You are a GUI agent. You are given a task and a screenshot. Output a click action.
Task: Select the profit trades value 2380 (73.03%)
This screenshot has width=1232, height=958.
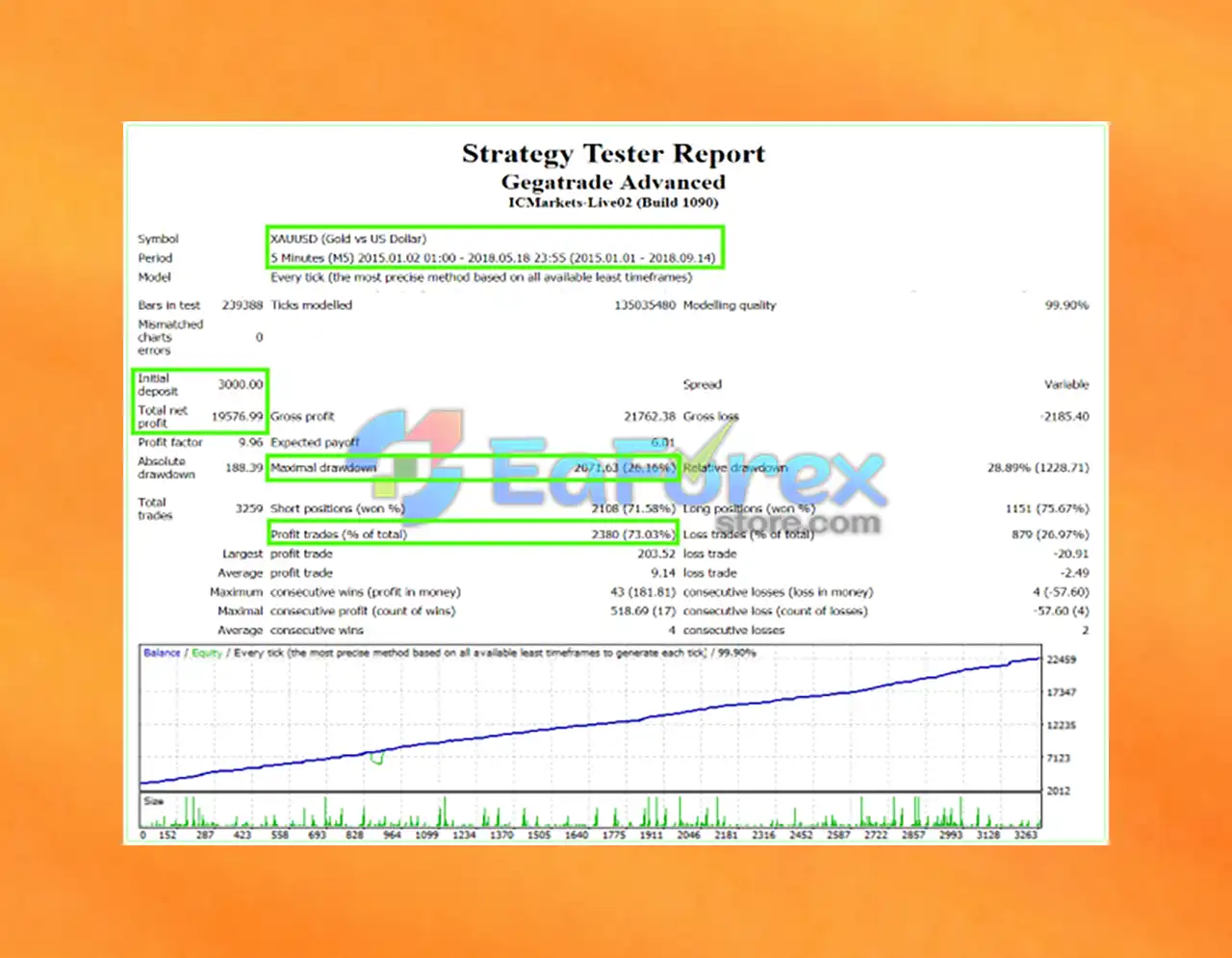click(633, 534)
